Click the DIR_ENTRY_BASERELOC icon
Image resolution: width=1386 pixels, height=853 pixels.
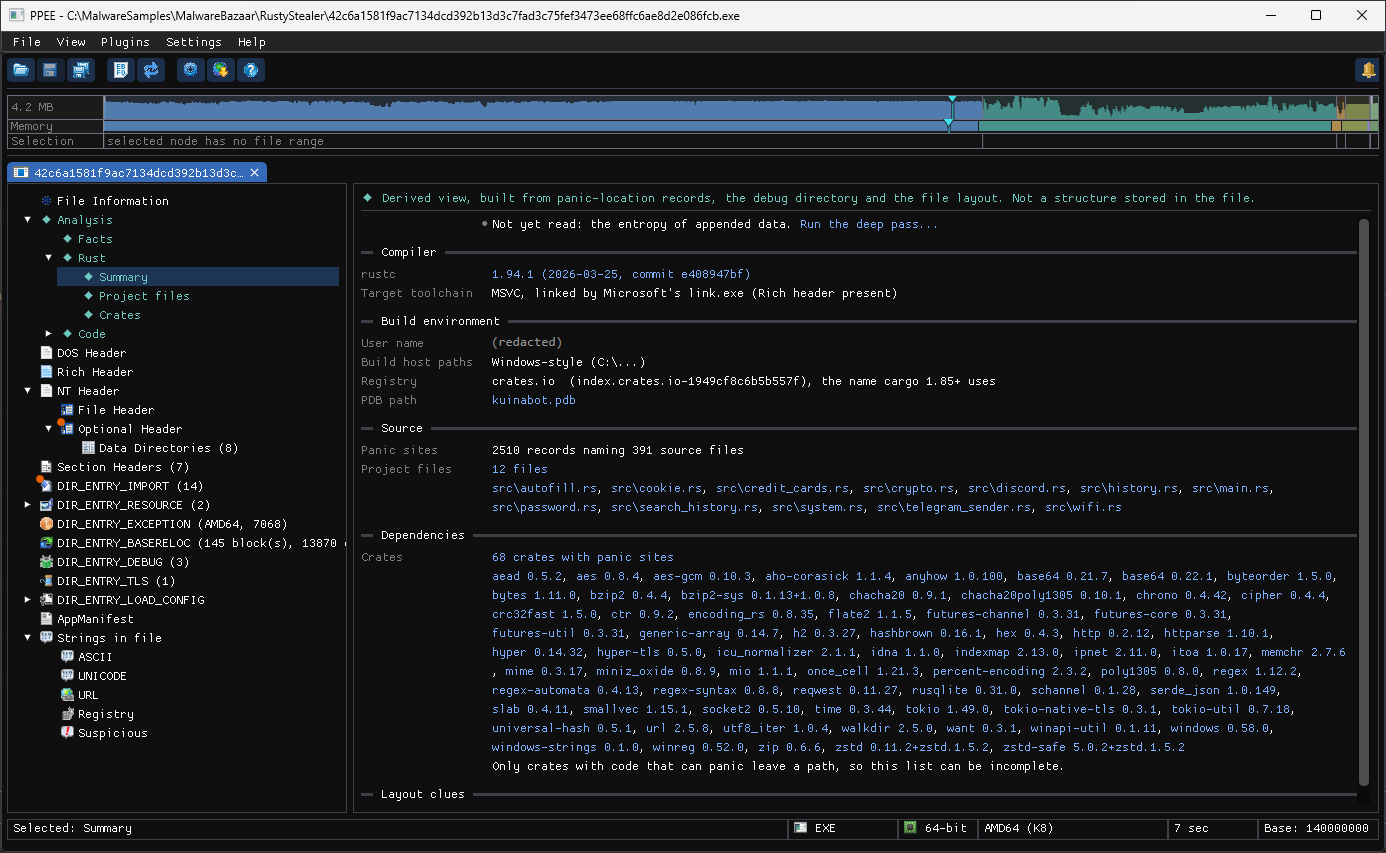pyautogui.click(x=46, y=543)
